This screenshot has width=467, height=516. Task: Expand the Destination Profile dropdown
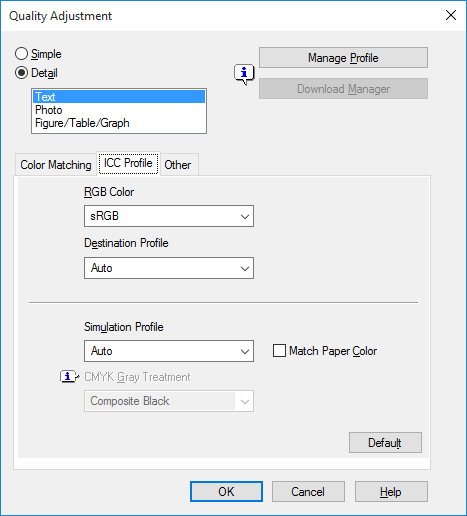(x=169, y=268)
